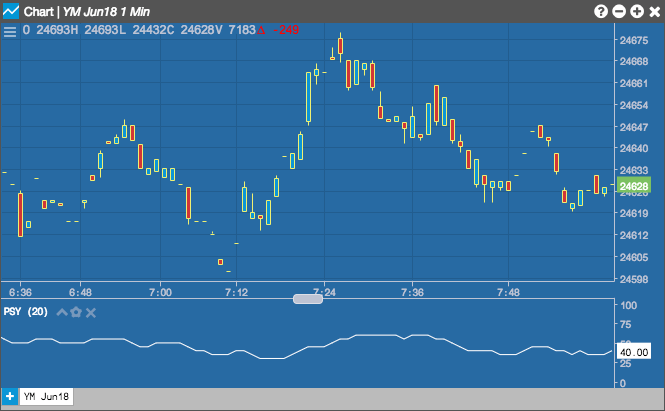
Task: Open the chart hamburger menu
Action: [10, 31]
